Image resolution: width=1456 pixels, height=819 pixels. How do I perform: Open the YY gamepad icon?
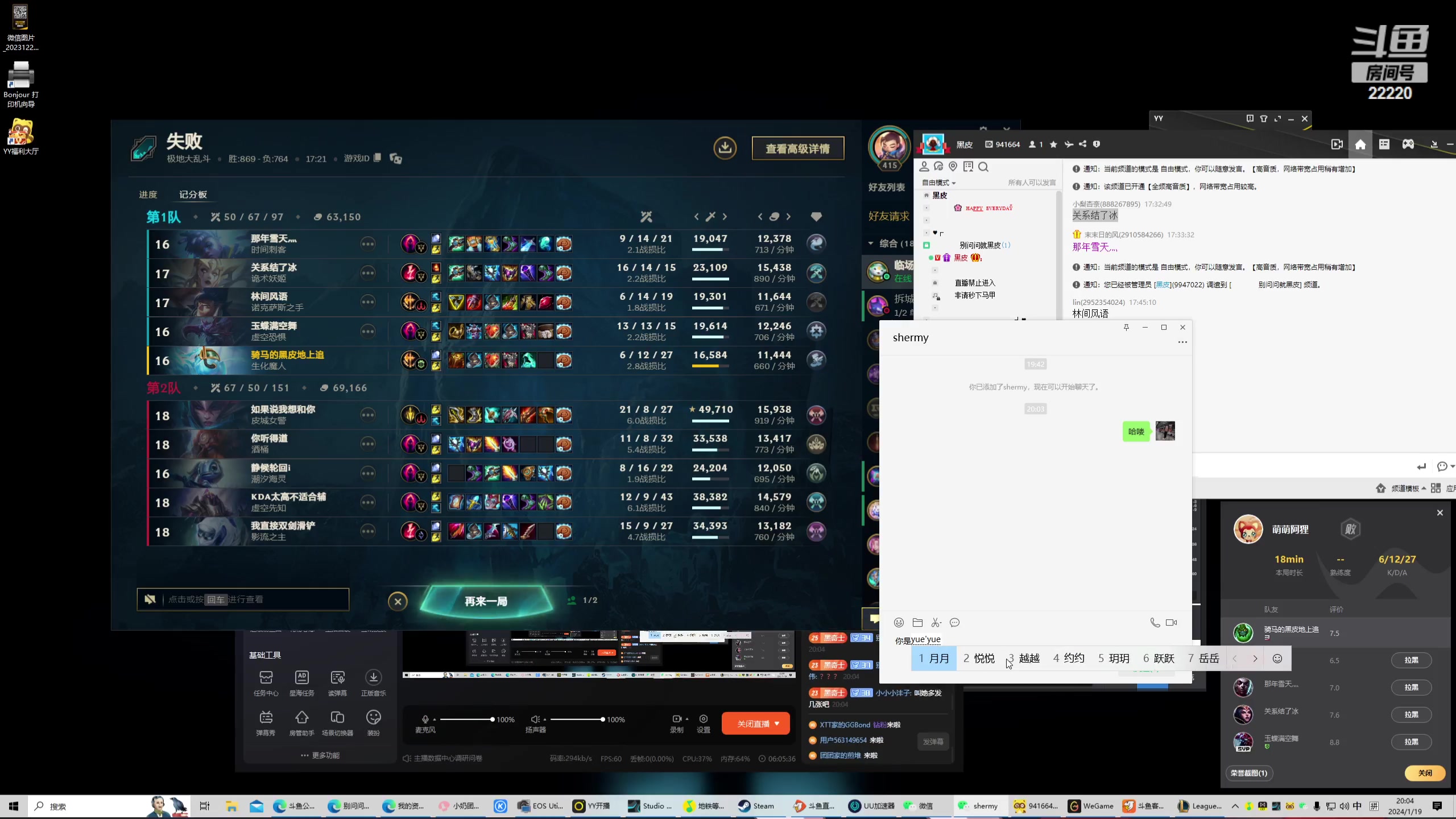(x=1408, y=144)
